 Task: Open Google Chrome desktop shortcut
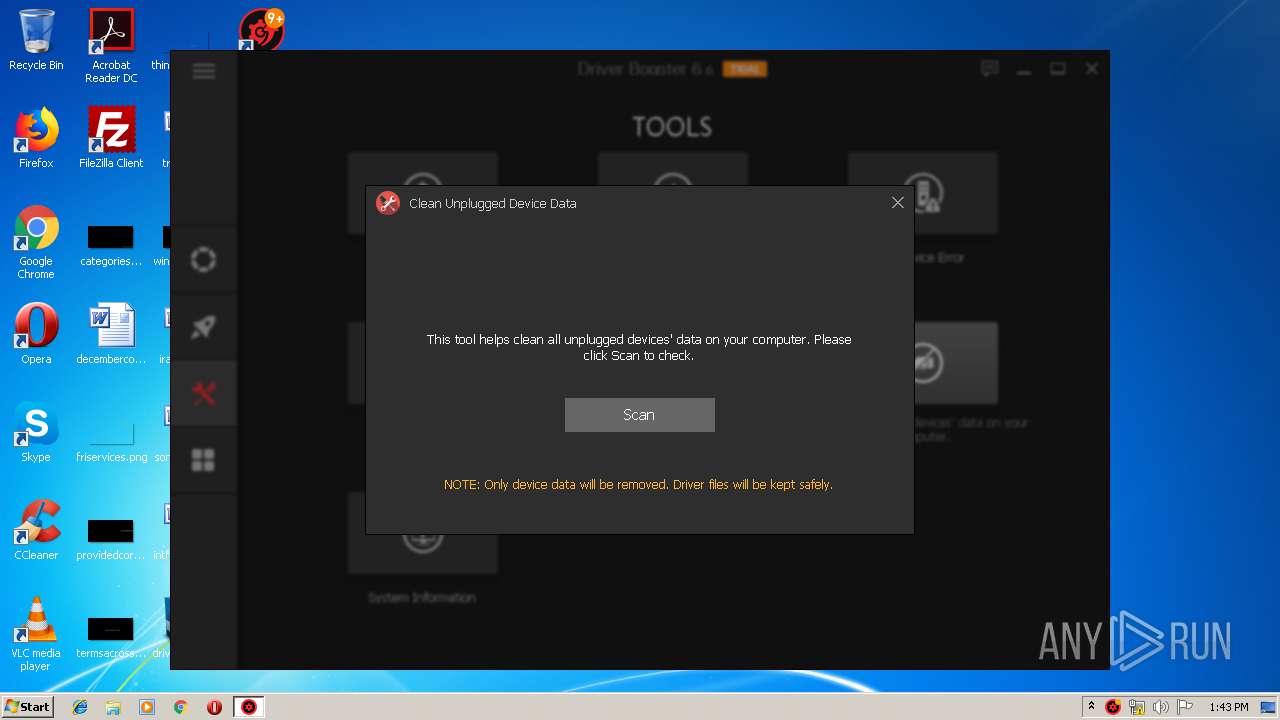point(36,242)
